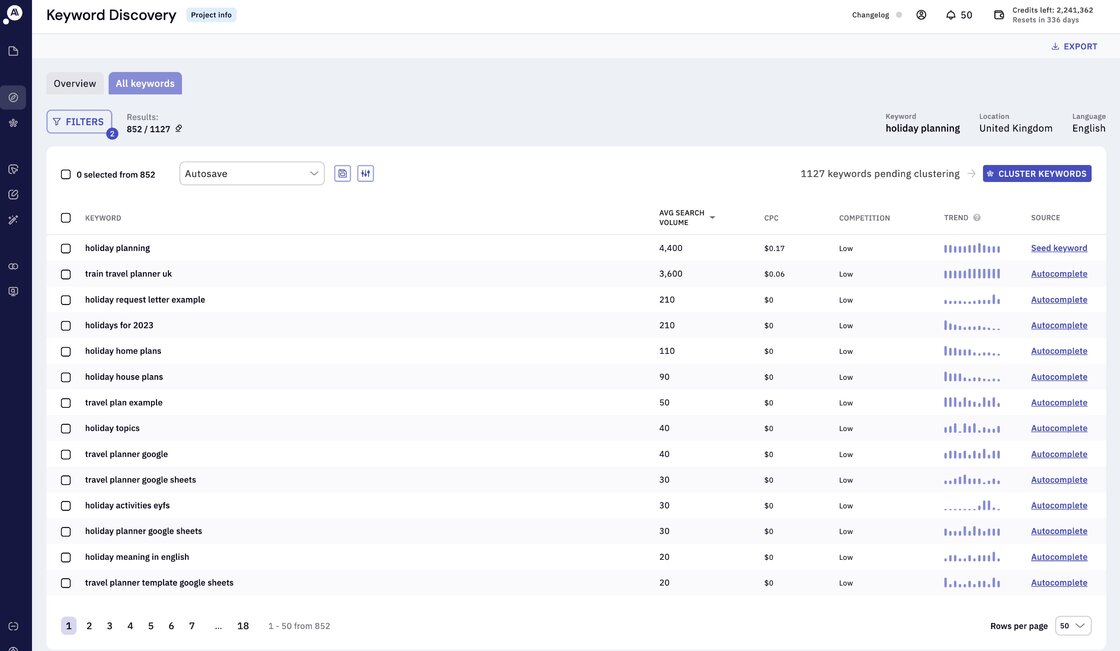Open the user account icon in the header
Image resolution: width=1120 pixels, height=651 pixels.
[x=921, y=15]
